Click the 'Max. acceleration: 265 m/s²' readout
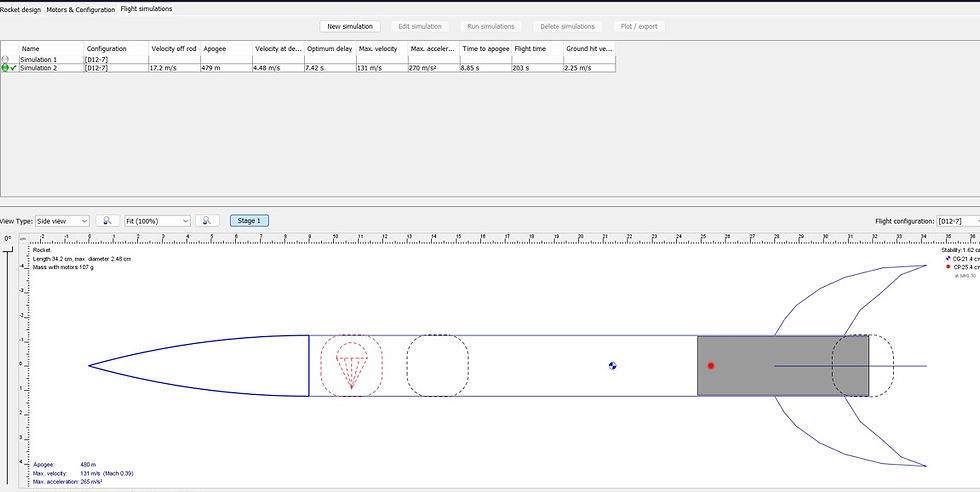The width and height of the screenshot is (980, 492). 68,481
